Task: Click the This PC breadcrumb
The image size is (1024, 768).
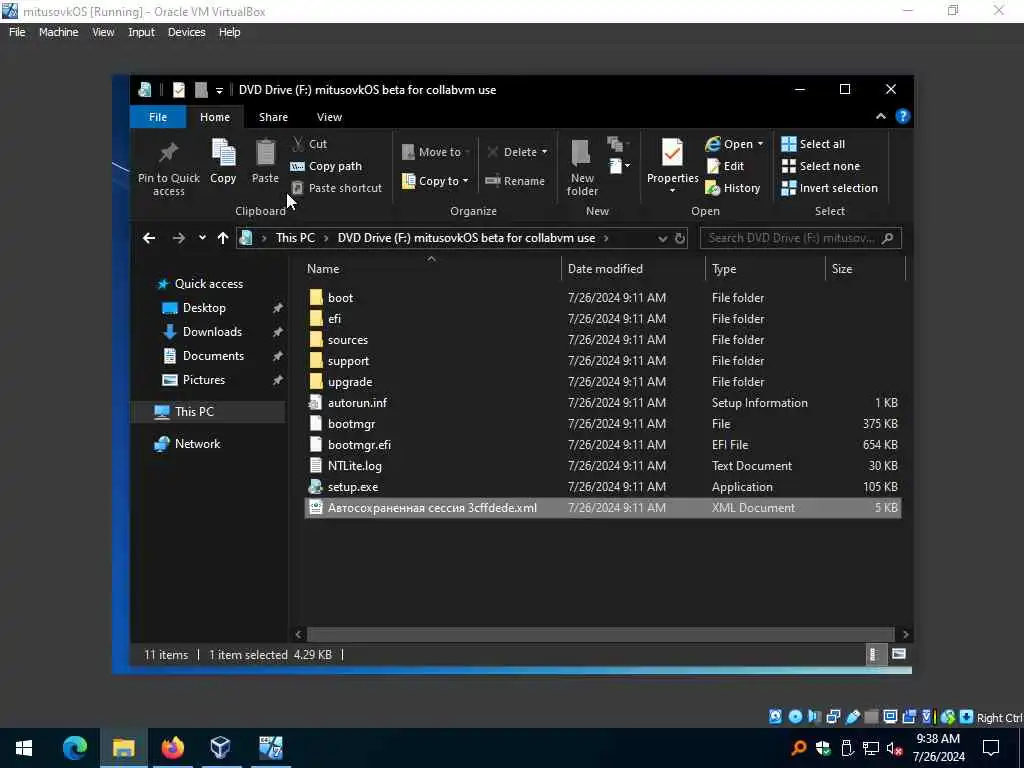Action: 295,238
